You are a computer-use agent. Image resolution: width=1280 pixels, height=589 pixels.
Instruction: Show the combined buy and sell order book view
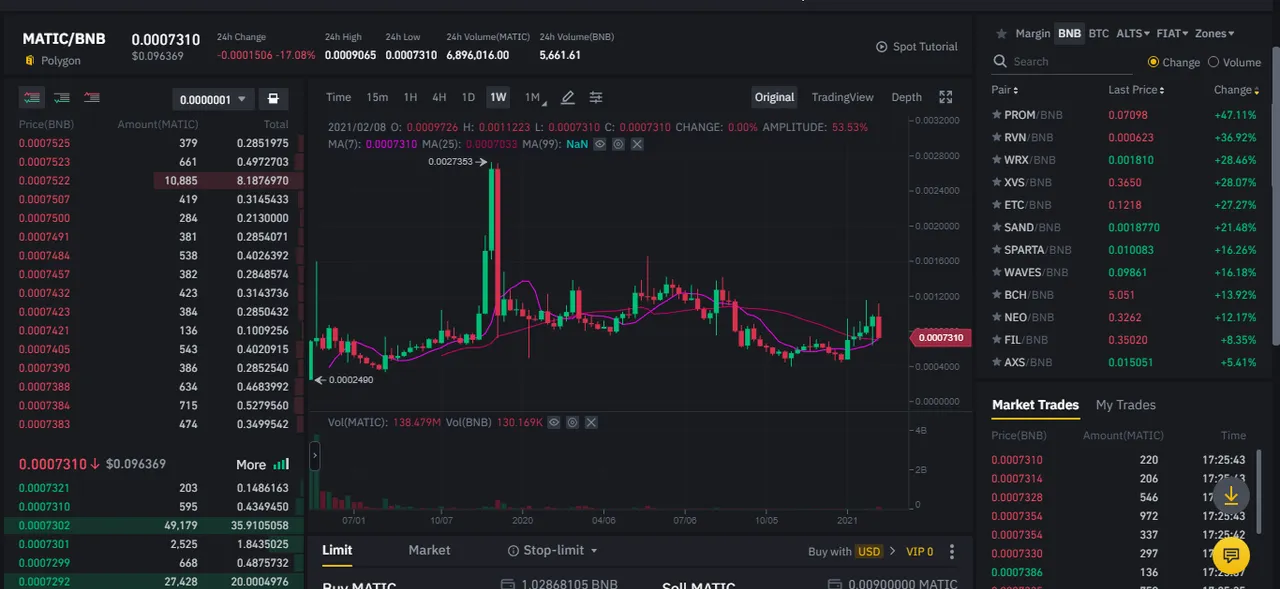pyautogui.click(x=32, y=98)
